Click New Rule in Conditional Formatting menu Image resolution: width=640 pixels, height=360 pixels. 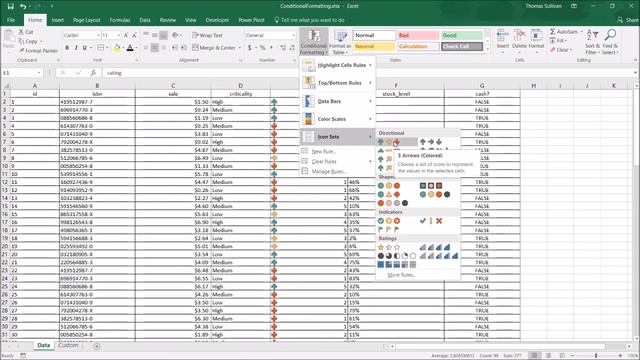[324, 151]
